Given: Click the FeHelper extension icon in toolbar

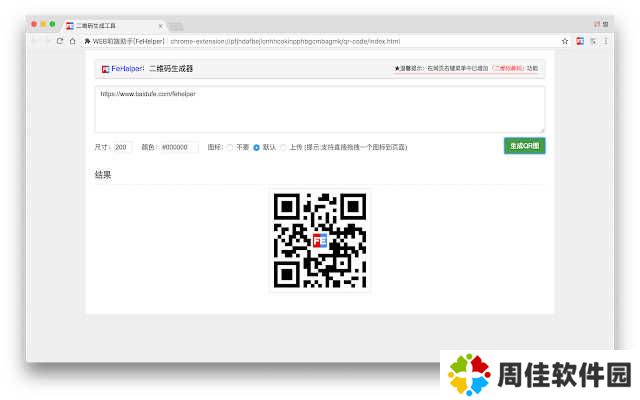Looking at the screenshot, I should coord(580,41).
